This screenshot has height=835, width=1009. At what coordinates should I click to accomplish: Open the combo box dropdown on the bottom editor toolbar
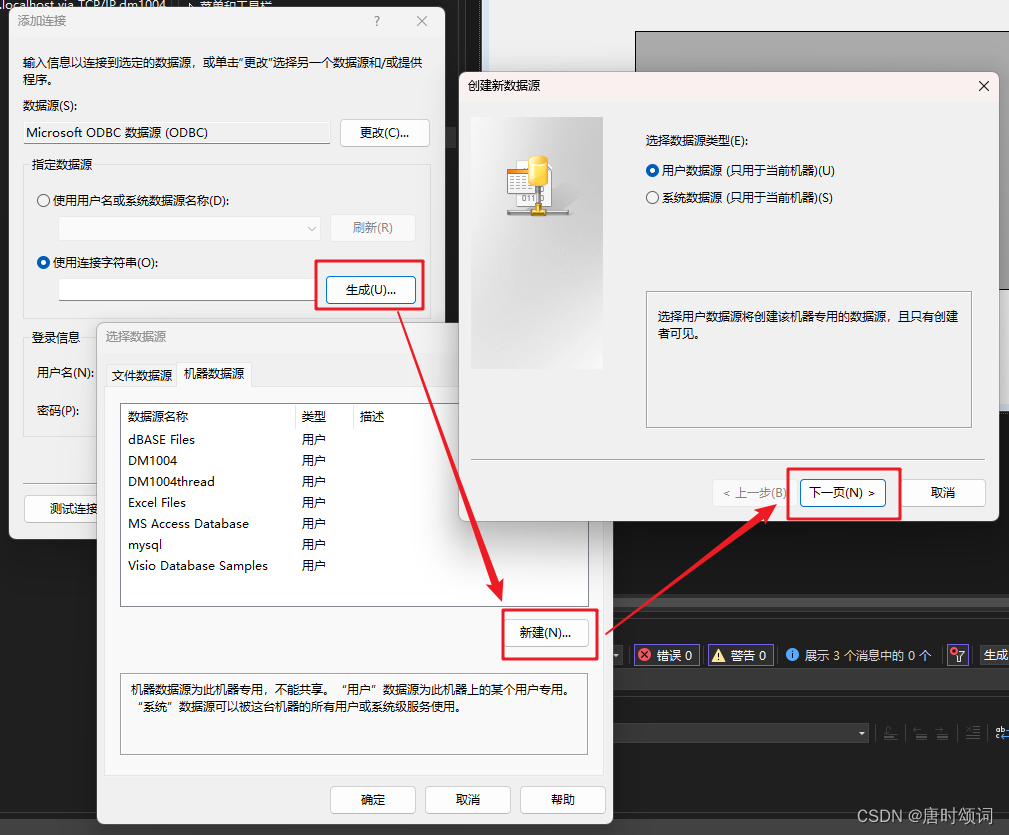863,732
